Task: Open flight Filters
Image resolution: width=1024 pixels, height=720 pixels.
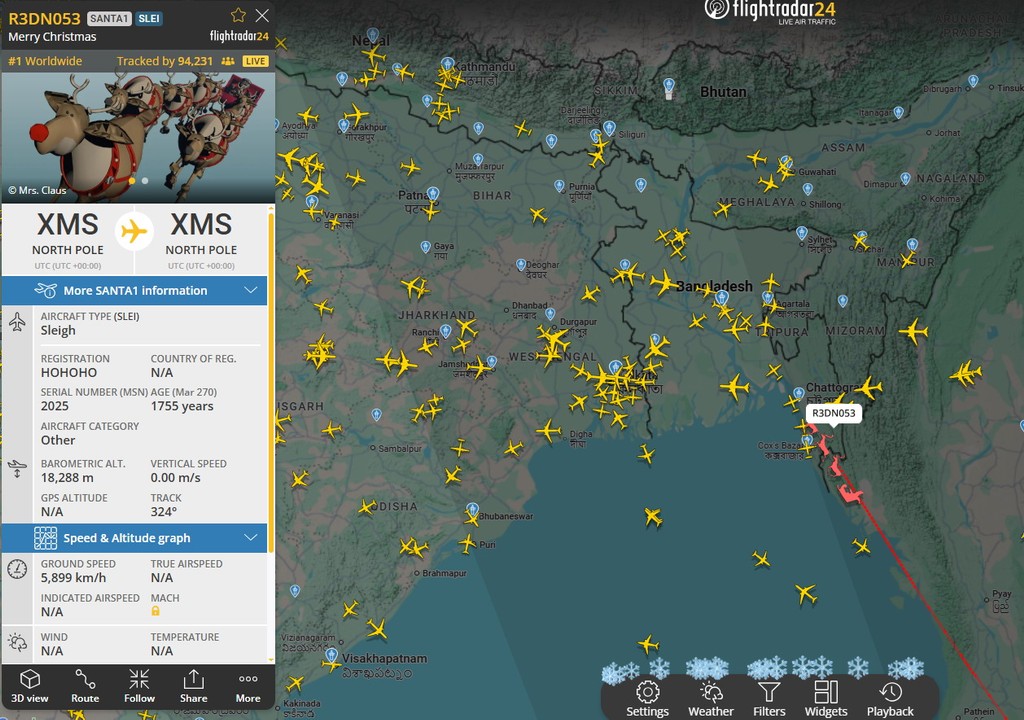Action: (769, 699)
